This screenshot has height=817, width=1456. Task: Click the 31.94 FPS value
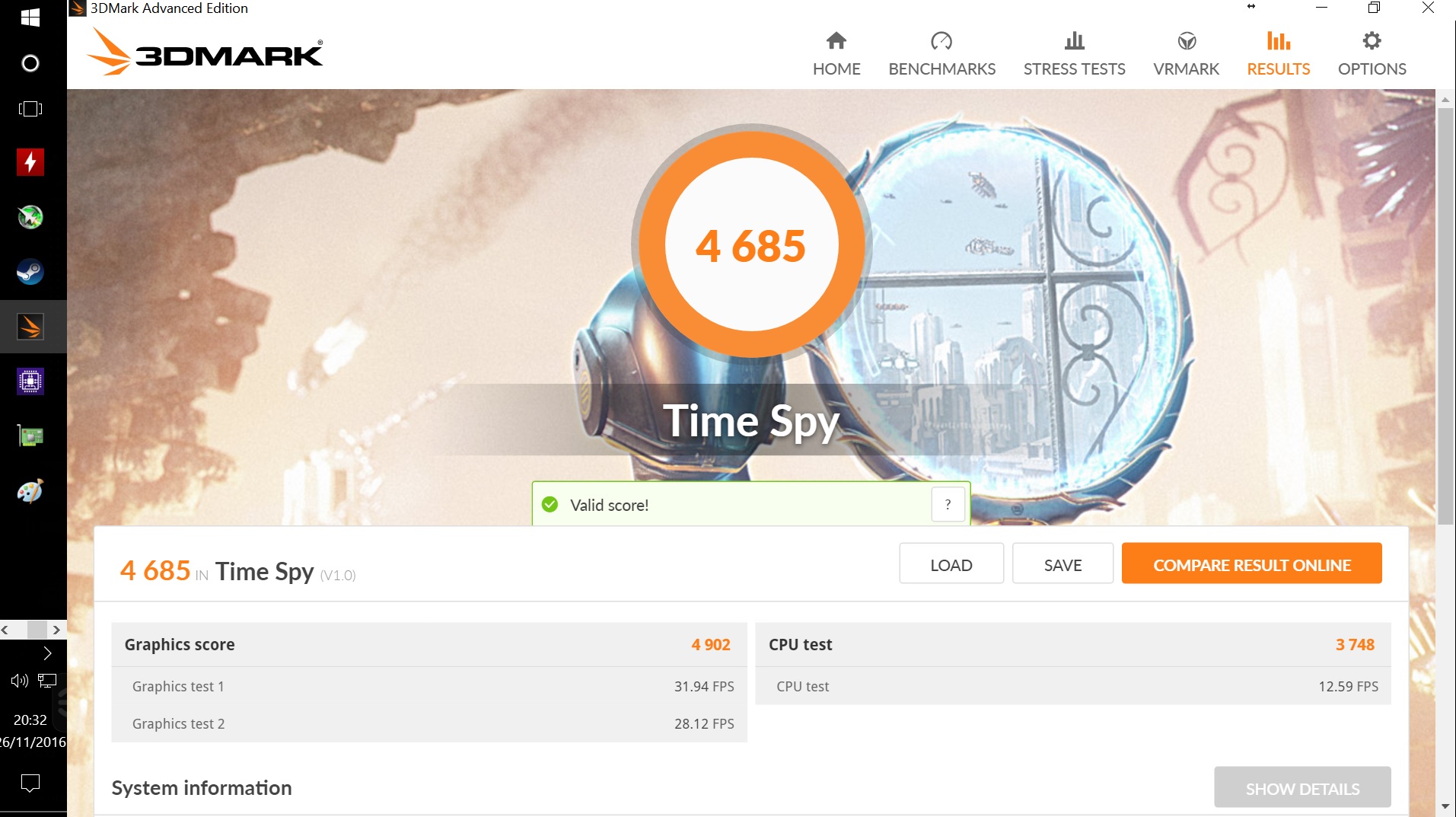click(x=704, y=686)
